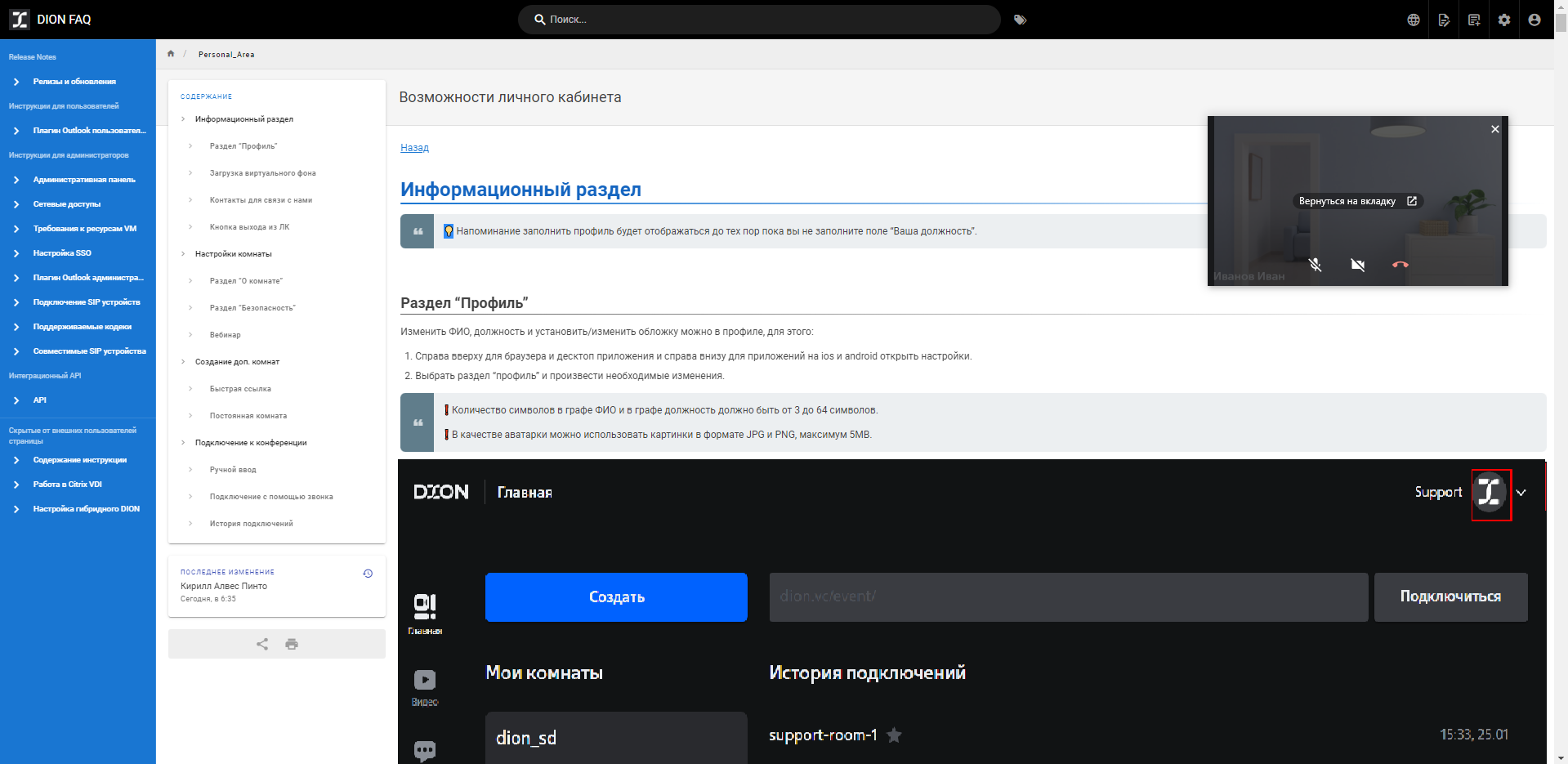
Task: Open the dion_sd room card
Action: point(616,738)
